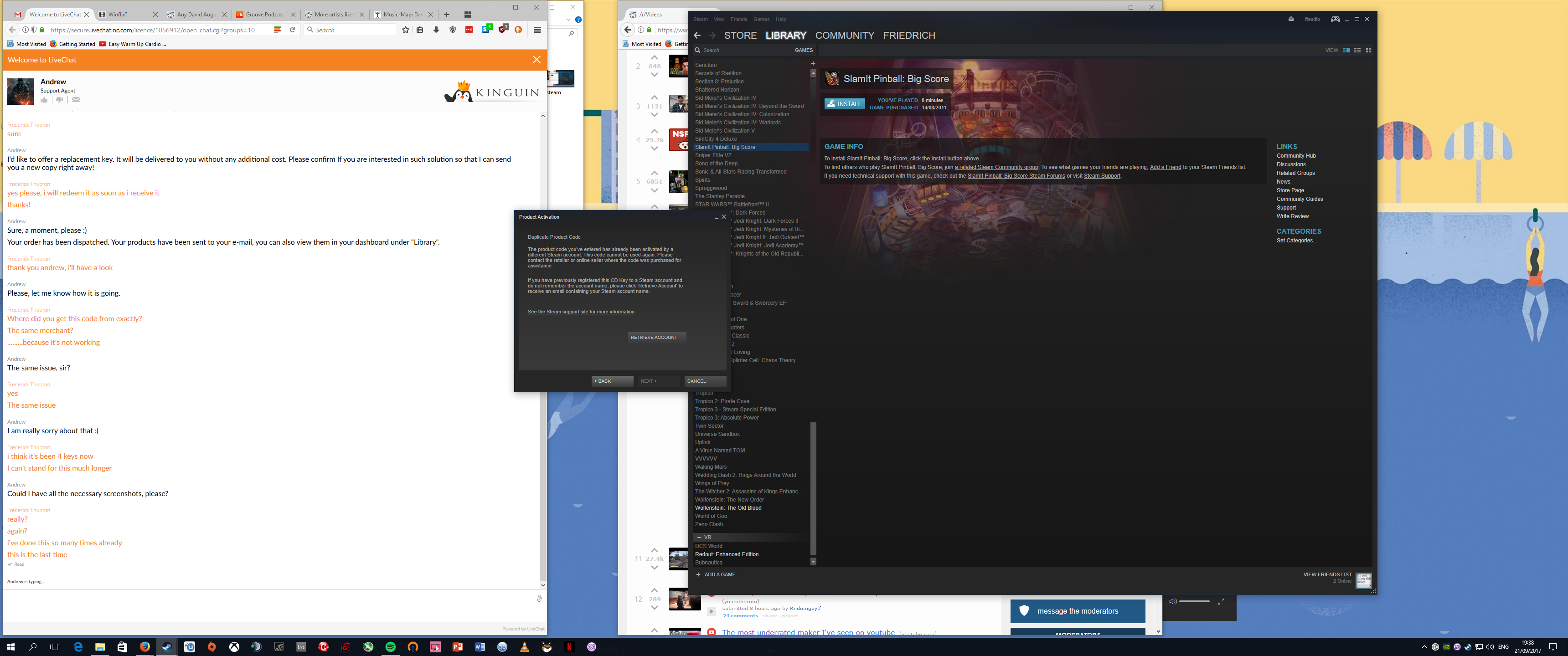1568x656 pixels.
Task: Select The Stanley Parable in games list
Action: [x=719, y=196]
